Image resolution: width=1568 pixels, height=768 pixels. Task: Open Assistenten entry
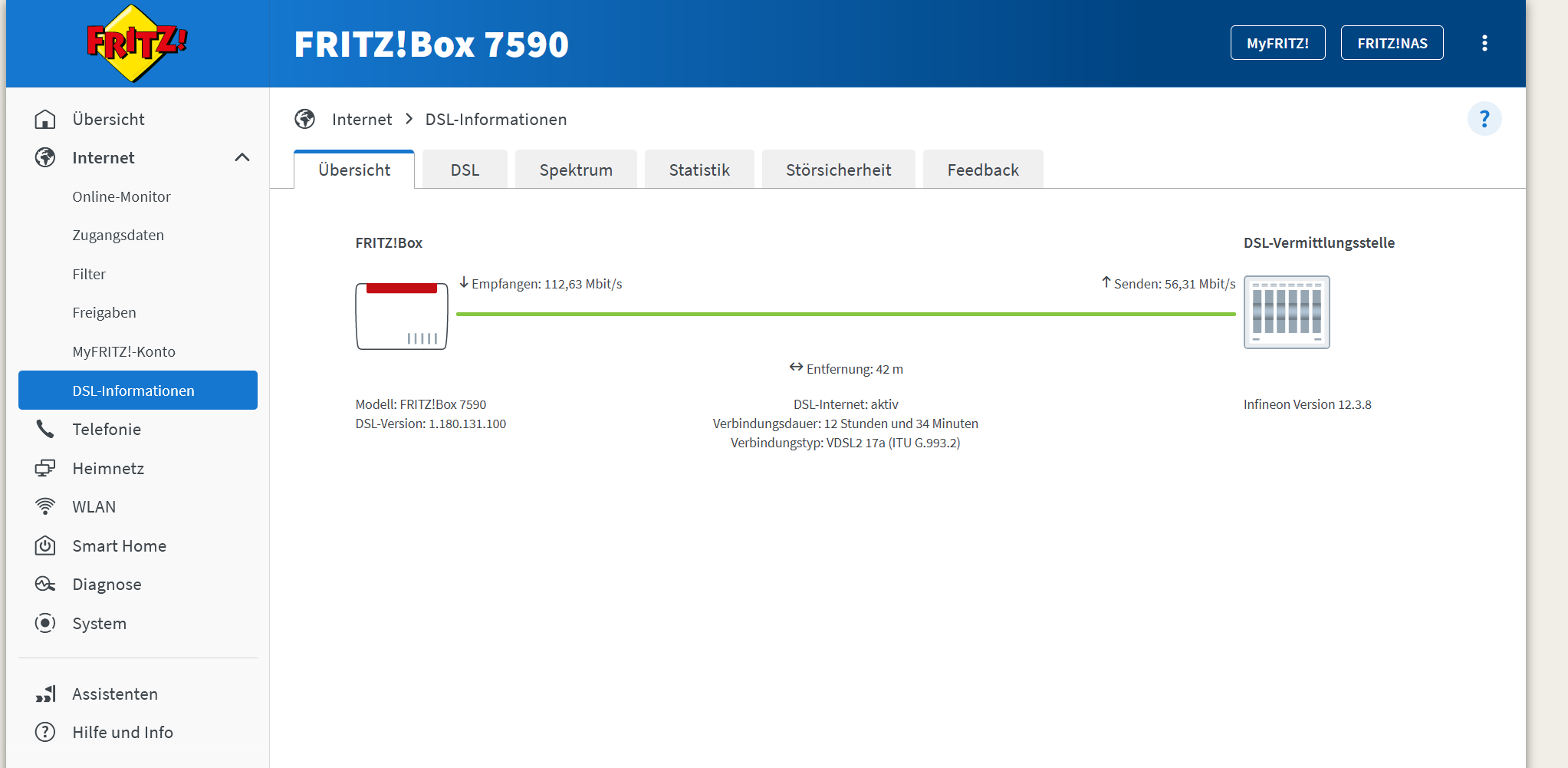(x=138, y=694)
